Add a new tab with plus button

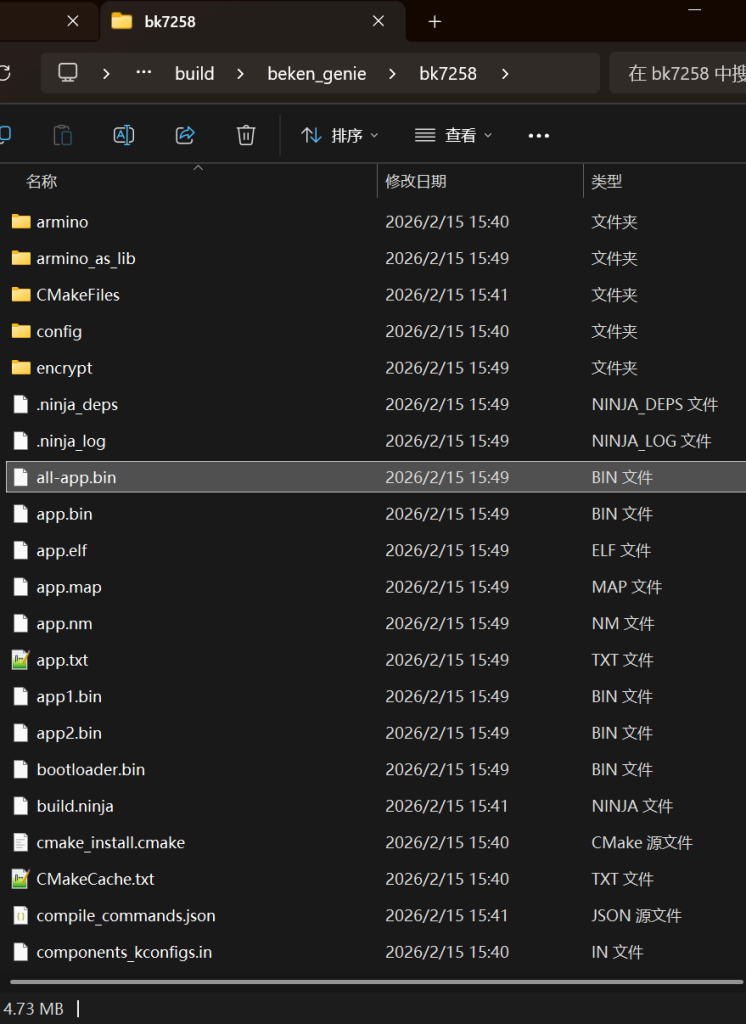[x=434, y=22]
